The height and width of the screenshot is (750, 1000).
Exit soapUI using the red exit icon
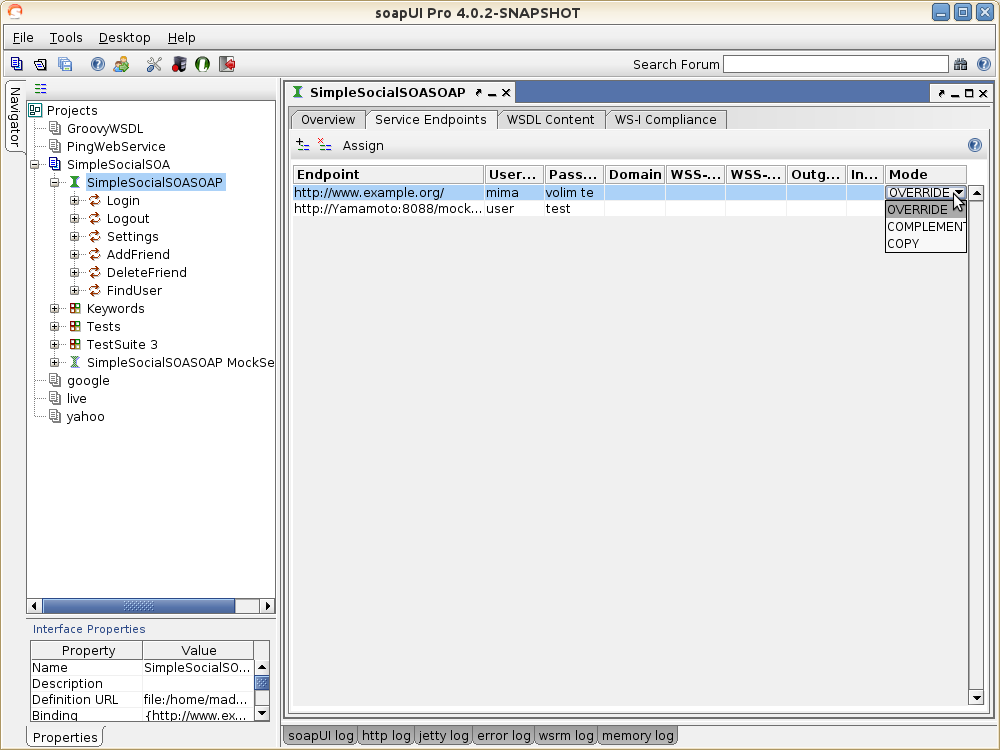(227, 63)
